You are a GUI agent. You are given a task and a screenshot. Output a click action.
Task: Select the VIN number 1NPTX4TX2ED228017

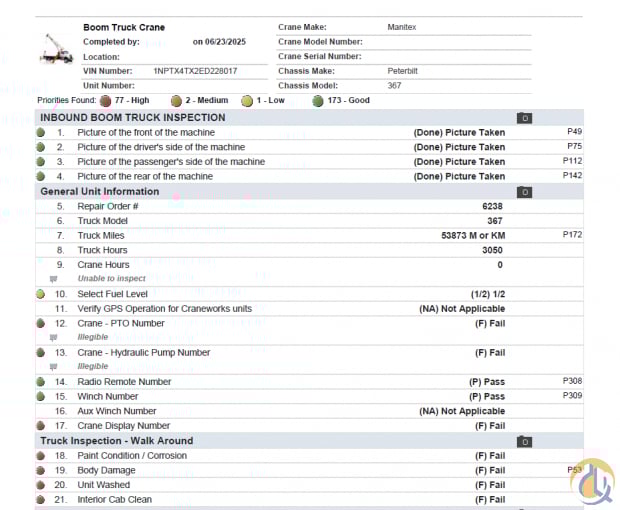point(195,71)
